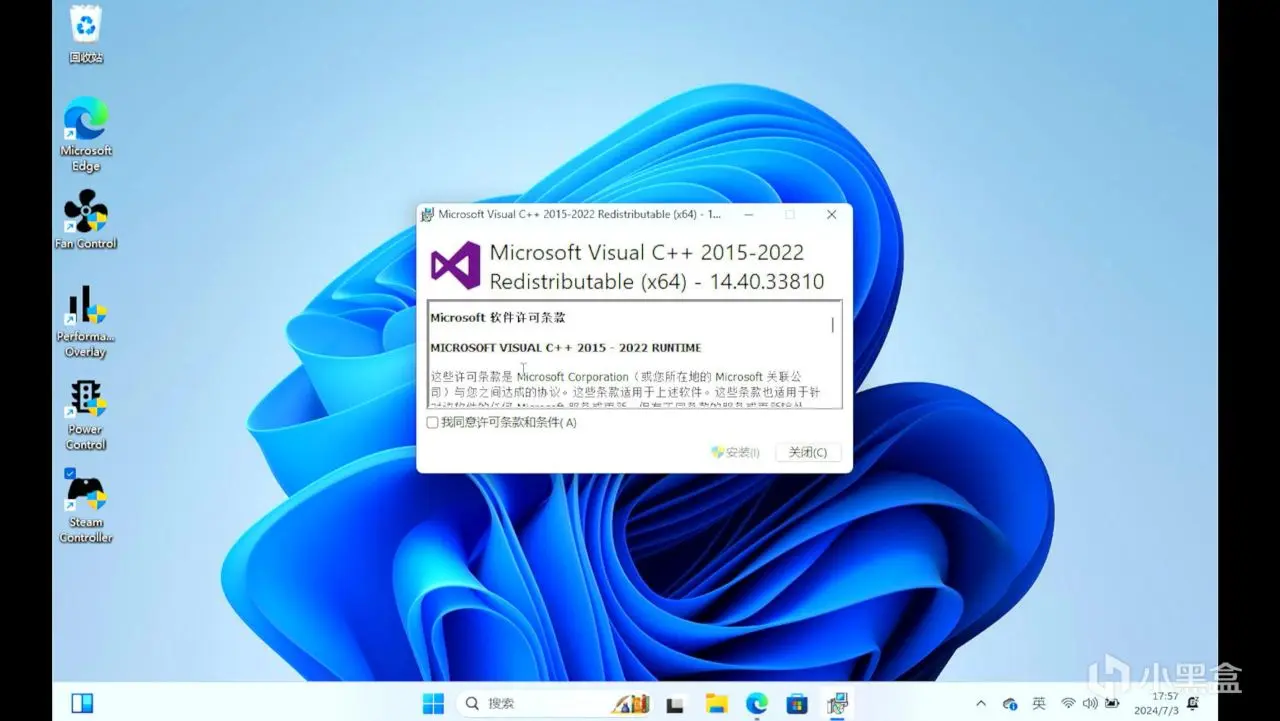The image size is (1280, 721).
Task: Check the agree to license terms checkbox
Action: click(x=433, y=423)
